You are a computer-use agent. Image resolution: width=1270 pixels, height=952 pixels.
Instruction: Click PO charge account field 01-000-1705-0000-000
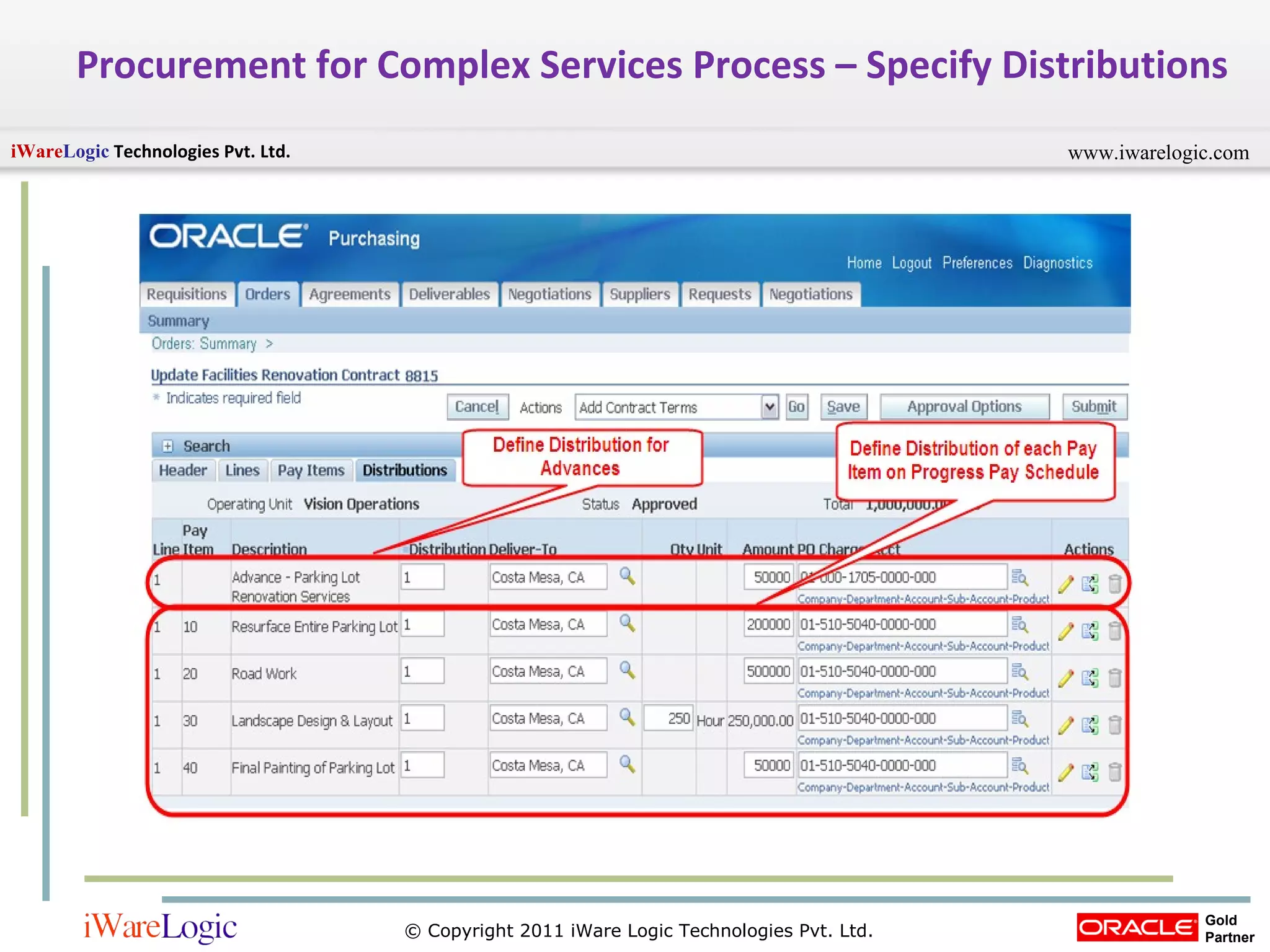(902, 577)
